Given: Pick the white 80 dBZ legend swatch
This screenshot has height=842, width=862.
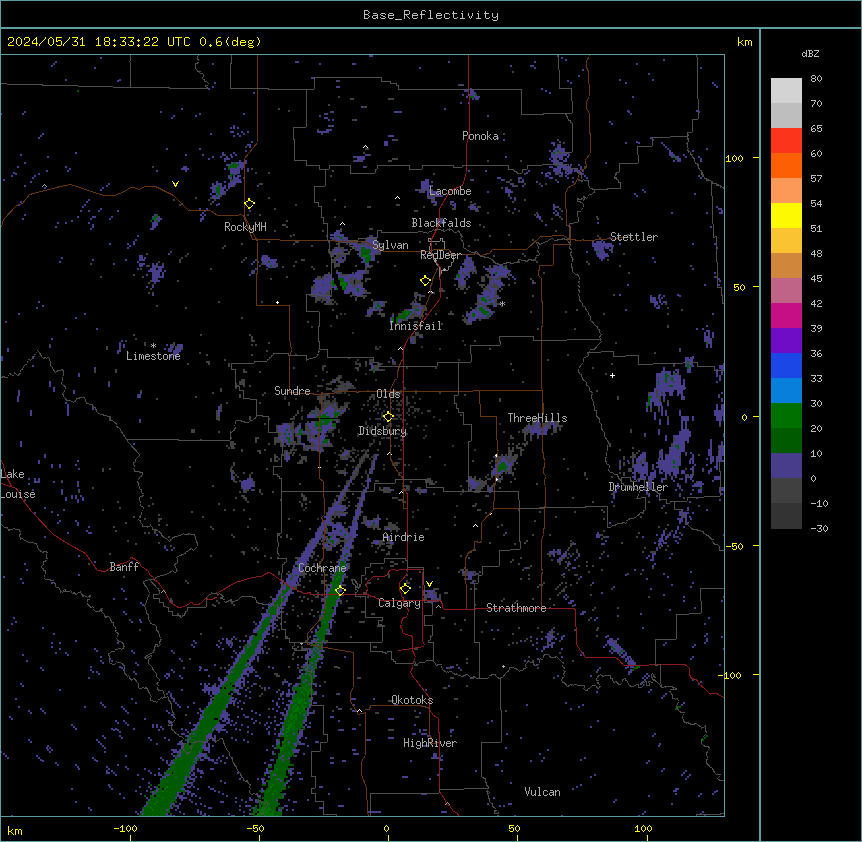Looking at the screenshot, I should point(786,91).
